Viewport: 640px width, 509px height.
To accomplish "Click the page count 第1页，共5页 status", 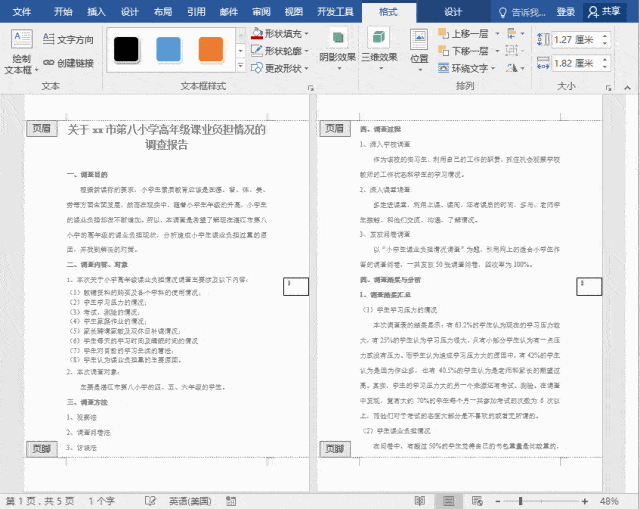I will click(40, 501).
